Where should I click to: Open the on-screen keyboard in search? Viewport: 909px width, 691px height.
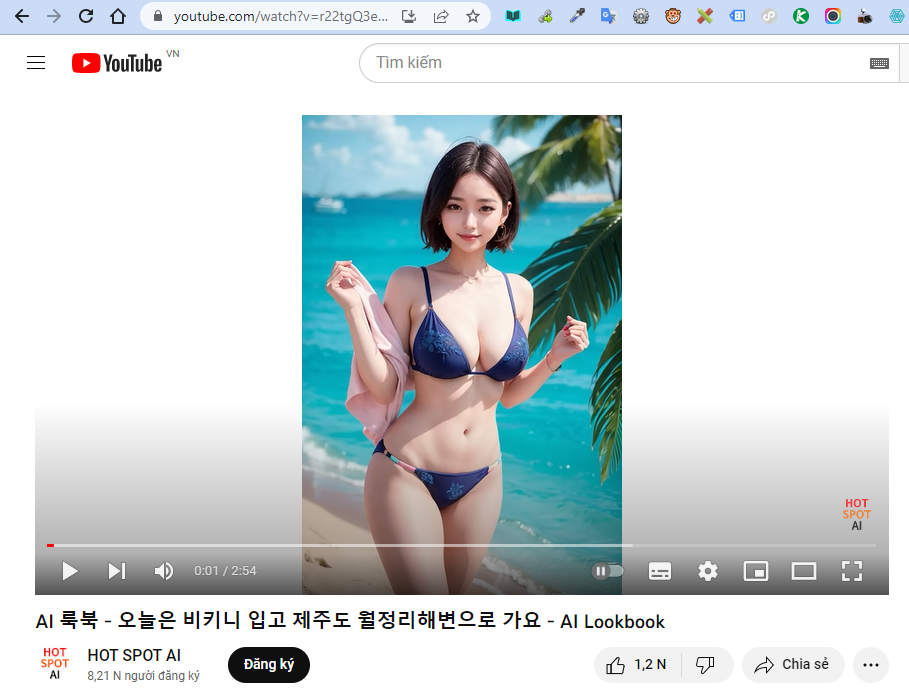pyautogui.click(x=879, y=63)
